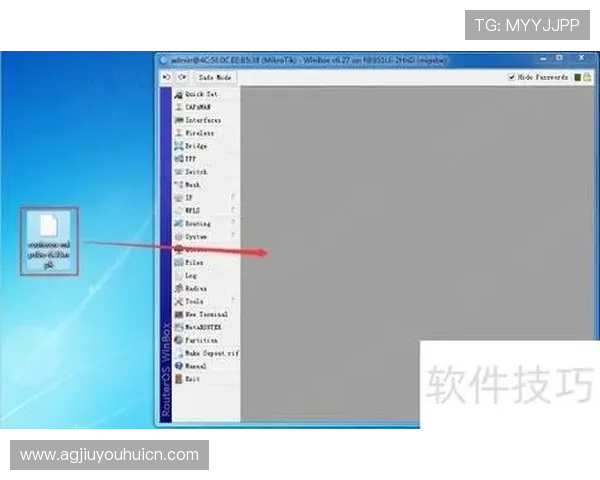Click the padlock icon in the toolbar's right corner
Viewport: 600px width, 480px height.
587,77
